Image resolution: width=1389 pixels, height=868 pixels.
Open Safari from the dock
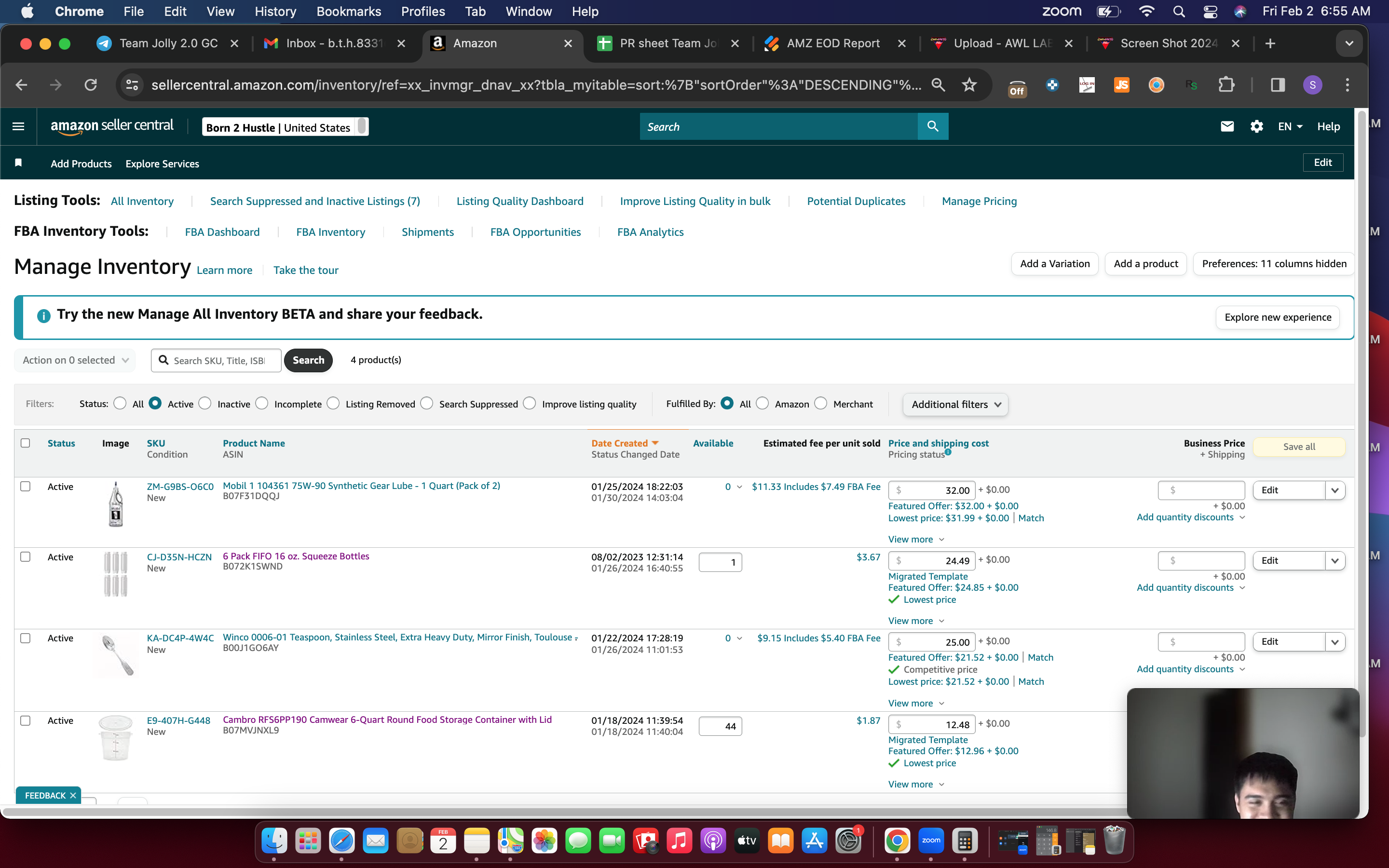tap(341, 841)
